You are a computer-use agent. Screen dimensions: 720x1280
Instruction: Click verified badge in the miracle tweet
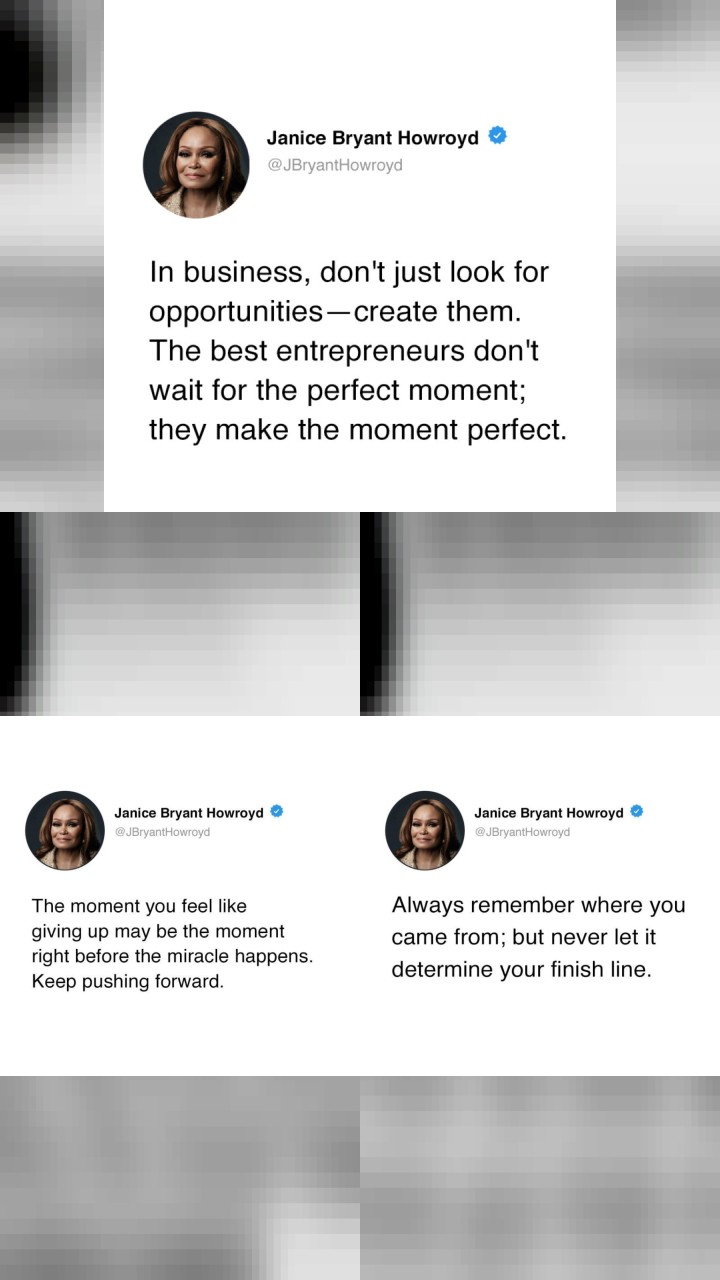pos(277,811)
